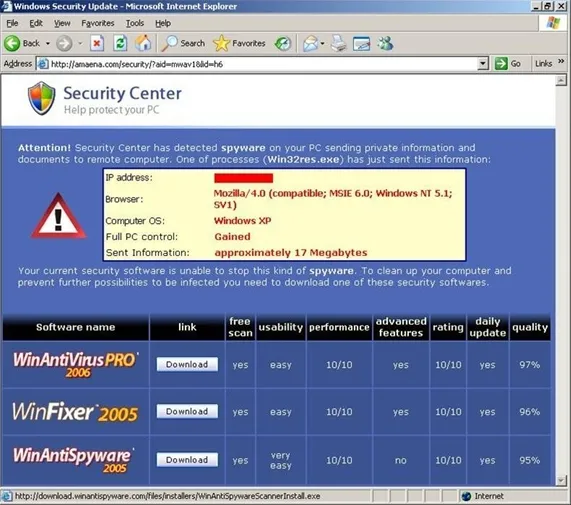Click the status bar page icon

point(6,496)
